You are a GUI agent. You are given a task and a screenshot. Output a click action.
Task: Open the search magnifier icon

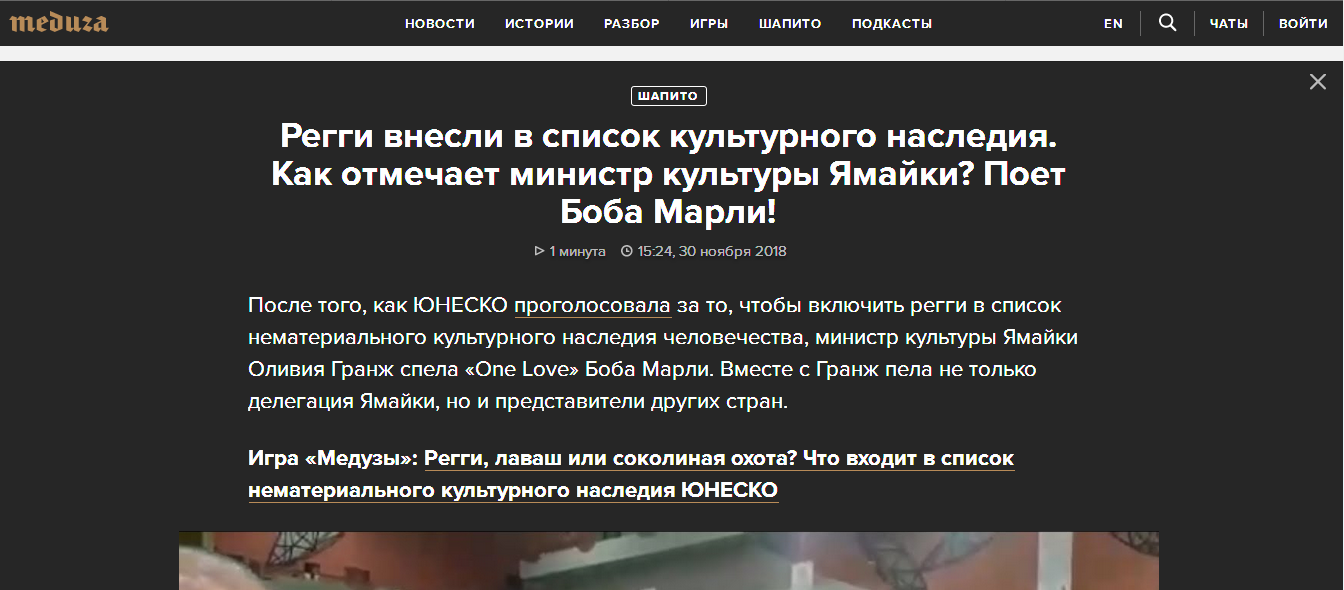[1167, 22]
